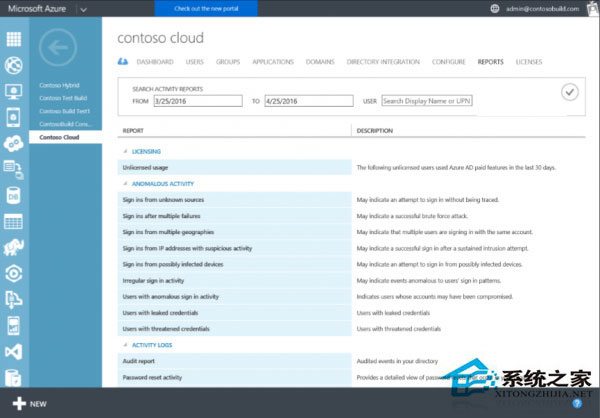The height and width of the screenshot is (418, 600).
Task: Click 'Check out the new portal' banner
Action: click(206, 8)
